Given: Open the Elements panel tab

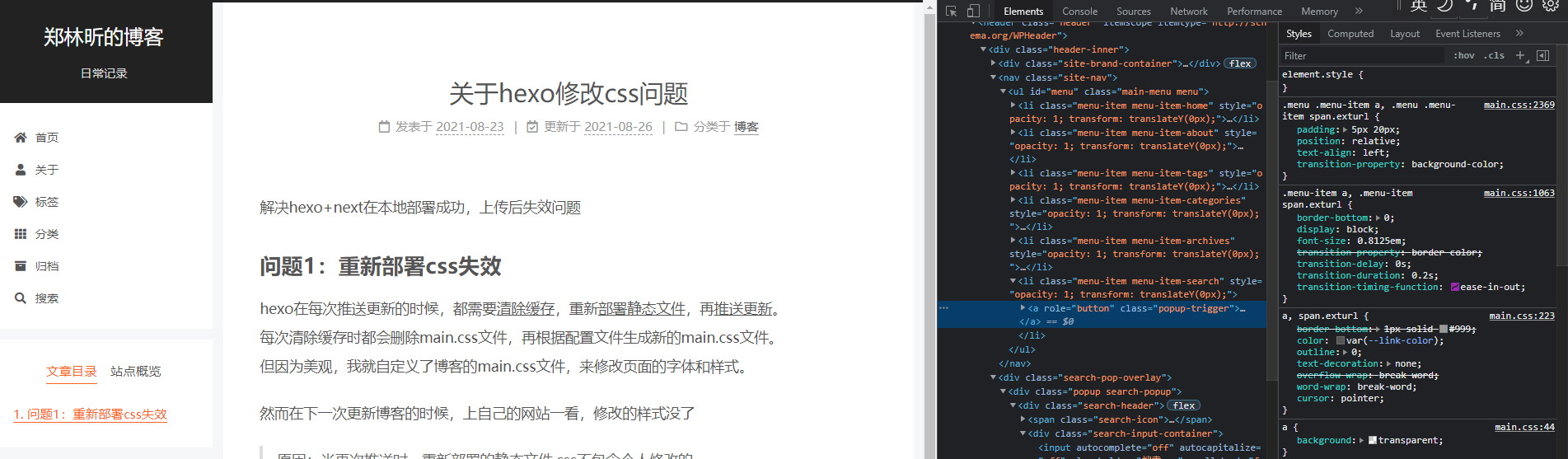Looking at the screenshot, I should (x=1023, y=12).
